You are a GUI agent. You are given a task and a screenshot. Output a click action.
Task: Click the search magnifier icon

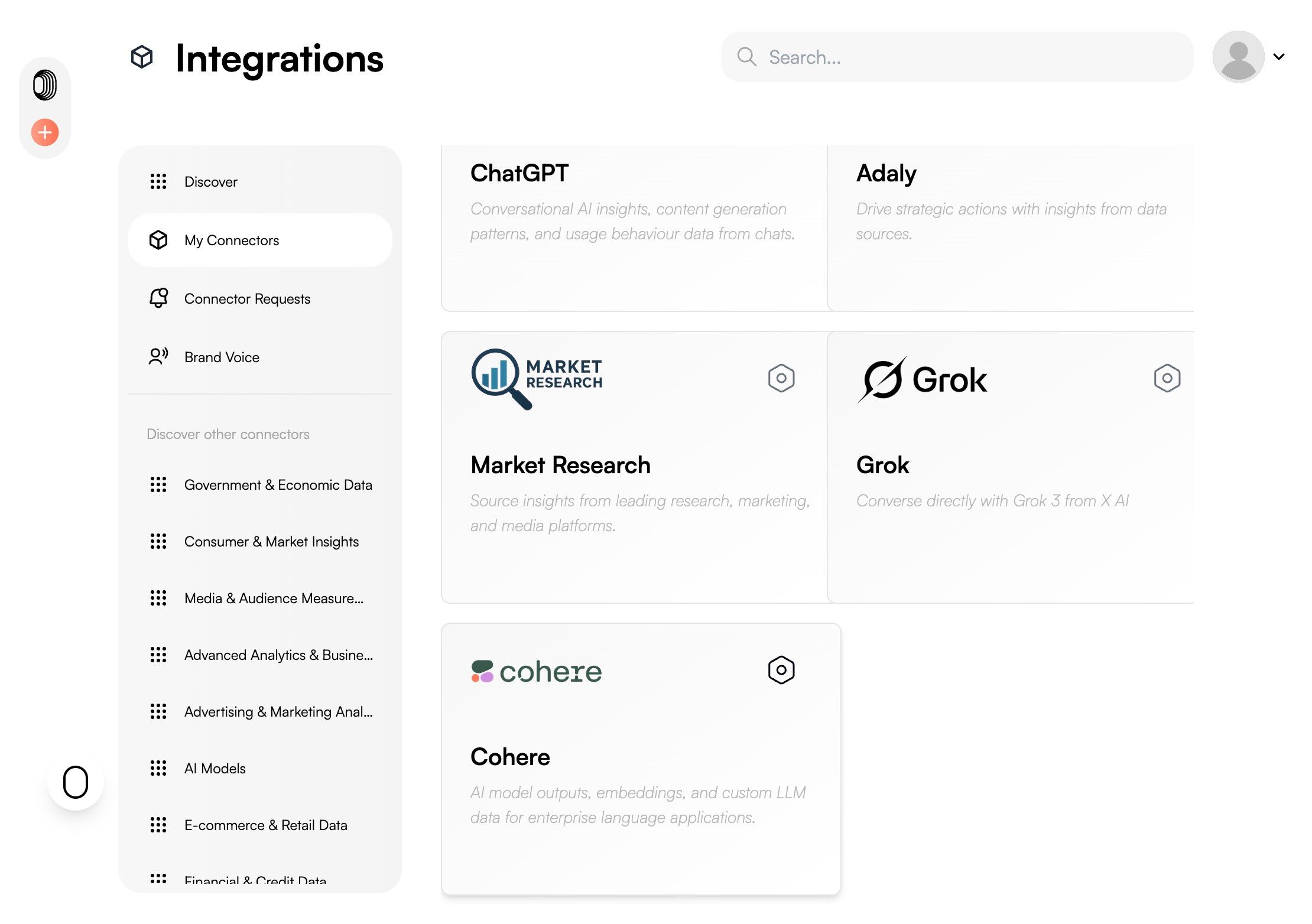(x=746, y=57)
